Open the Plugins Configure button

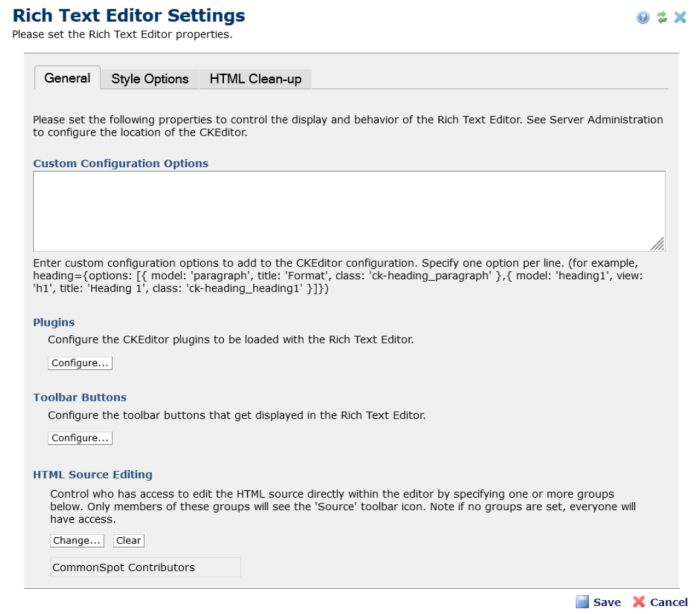point(80,363)
